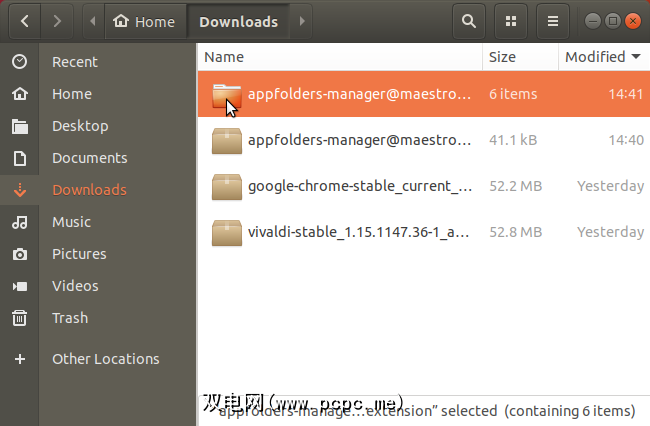Go to Videos in the sidebar

click(x=75, y=286)
